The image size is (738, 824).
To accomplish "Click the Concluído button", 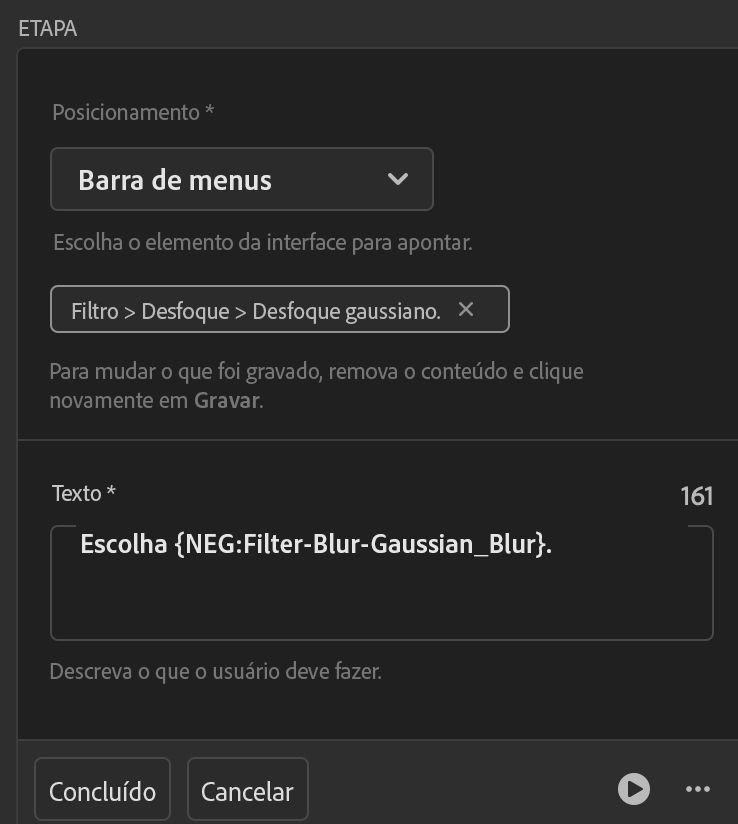I will point(102,791).
